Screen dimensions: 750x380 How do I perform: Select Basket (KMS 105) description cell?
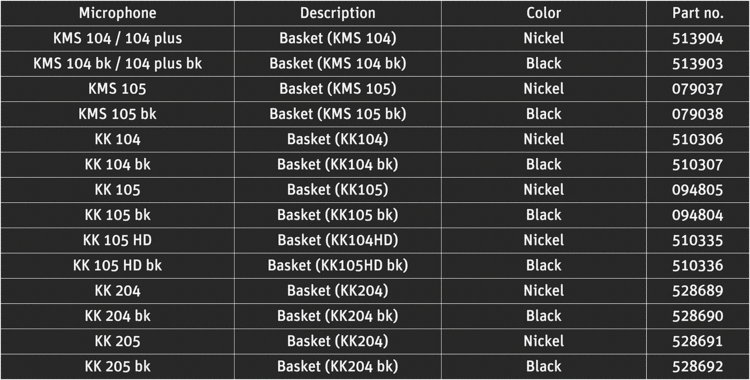point(338,89)
